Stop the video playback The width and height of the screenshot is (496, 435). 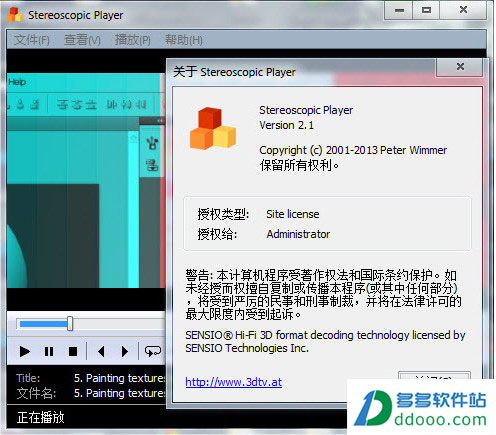click(73, 351)
